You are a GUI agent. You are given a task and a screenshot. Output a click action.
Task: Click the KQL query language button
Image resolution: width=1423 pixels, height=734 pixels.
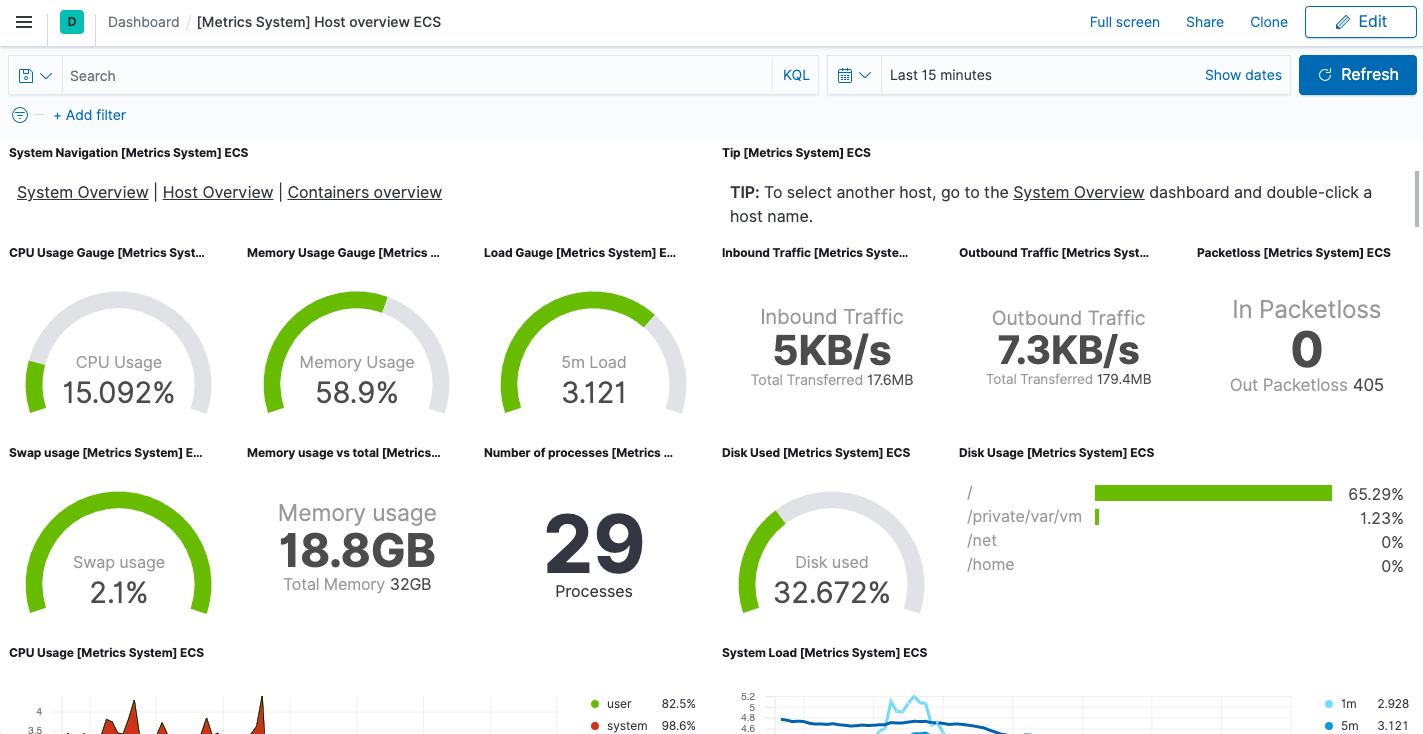(x=795, y=75)
